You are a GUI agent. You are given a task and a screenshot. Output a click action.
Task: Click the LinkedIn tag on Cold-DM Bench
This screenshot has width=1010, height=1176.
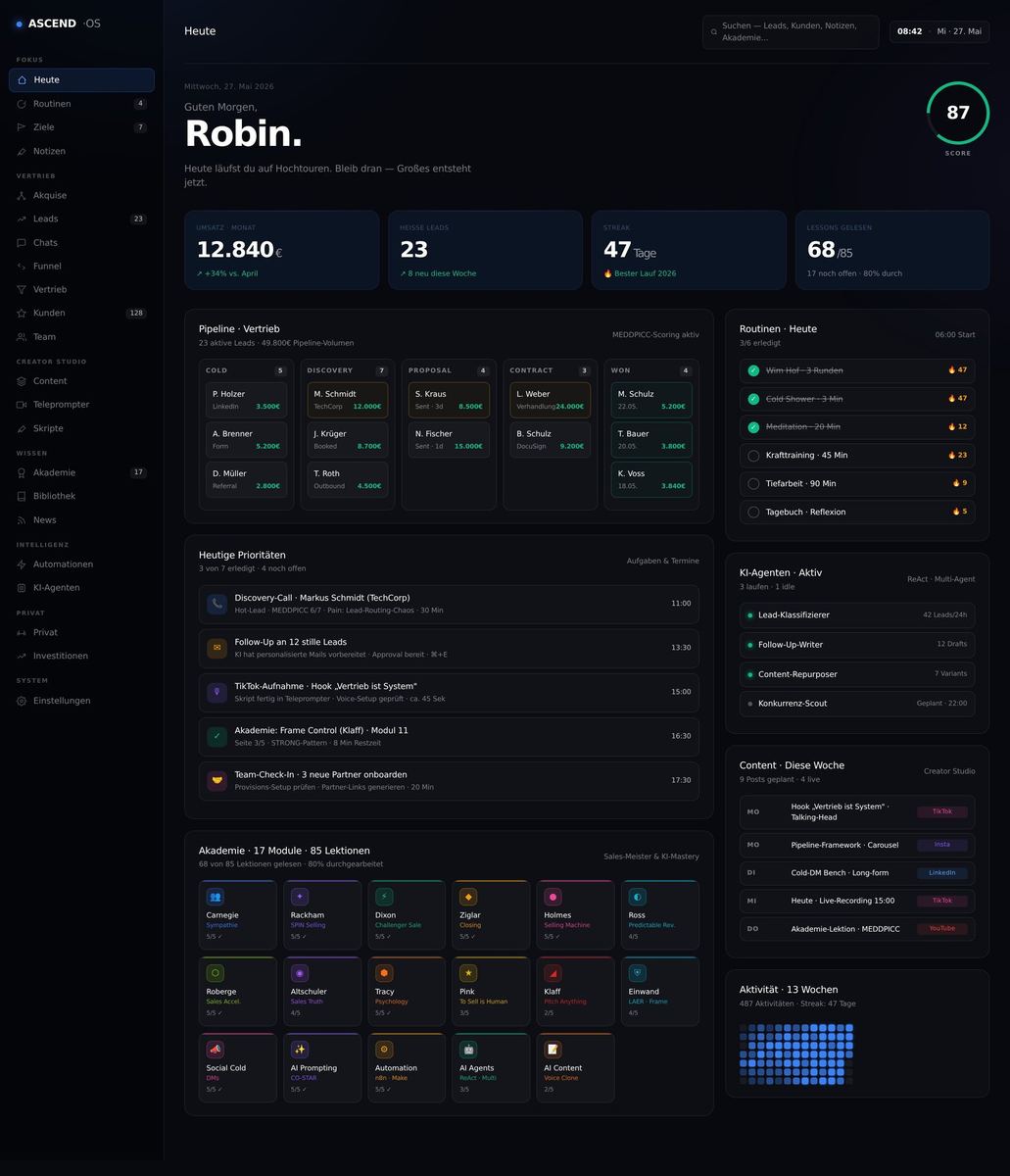(x=941, y=873)
